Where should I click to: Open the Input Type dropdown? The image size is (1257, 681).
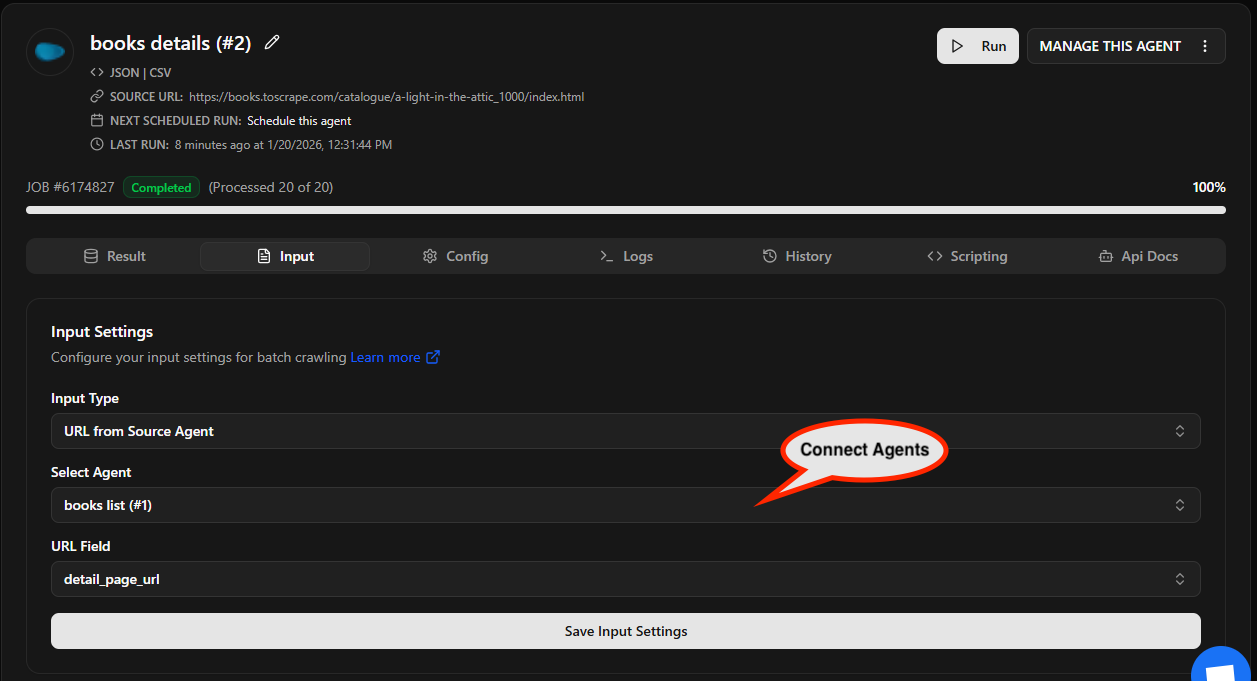pos(625,431)
